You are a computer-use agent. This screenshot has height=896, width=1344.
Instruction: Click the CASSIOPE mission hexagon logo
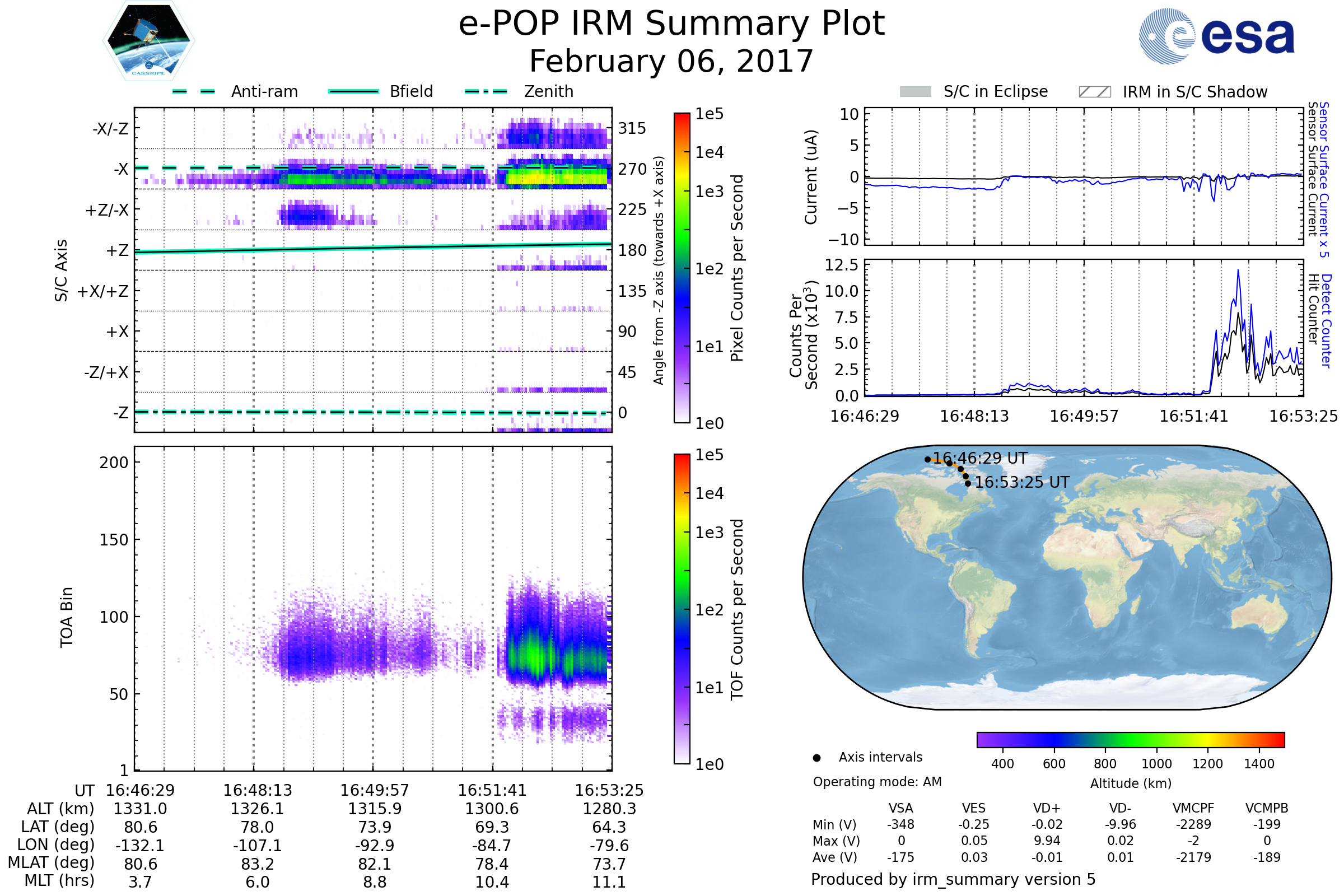(x=148, y=41)
